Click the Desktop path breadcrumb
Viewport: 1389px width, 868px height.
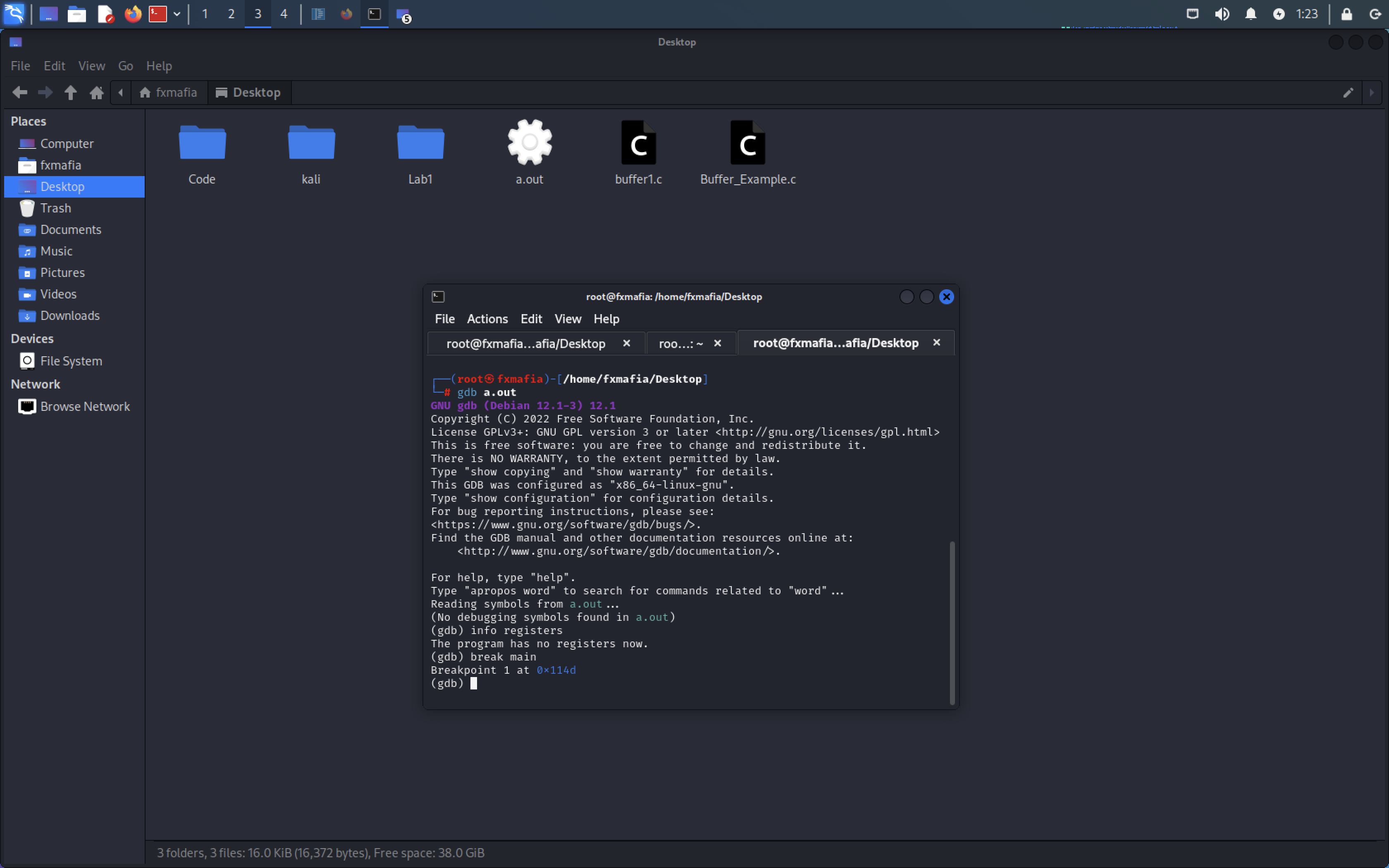click(x=249, y=93)
